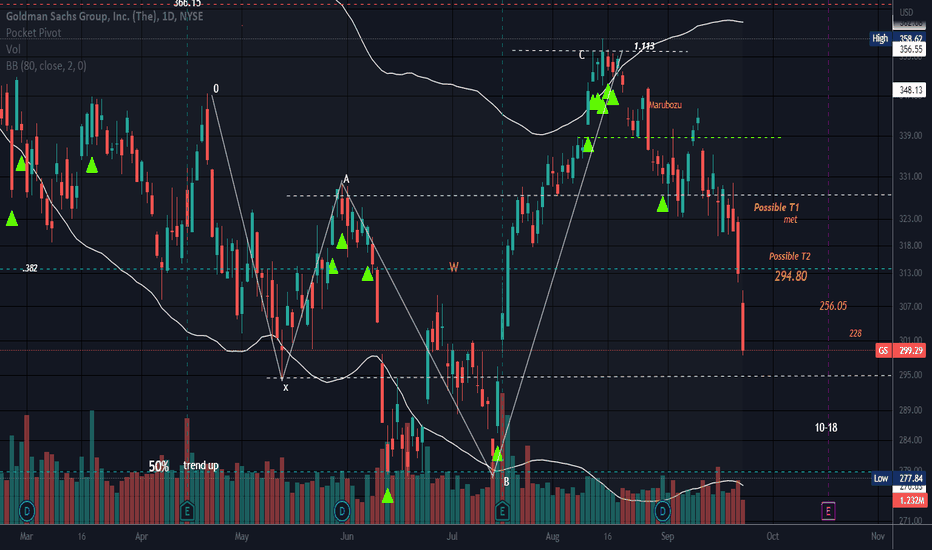Select pattern point label C

[581, 55]
